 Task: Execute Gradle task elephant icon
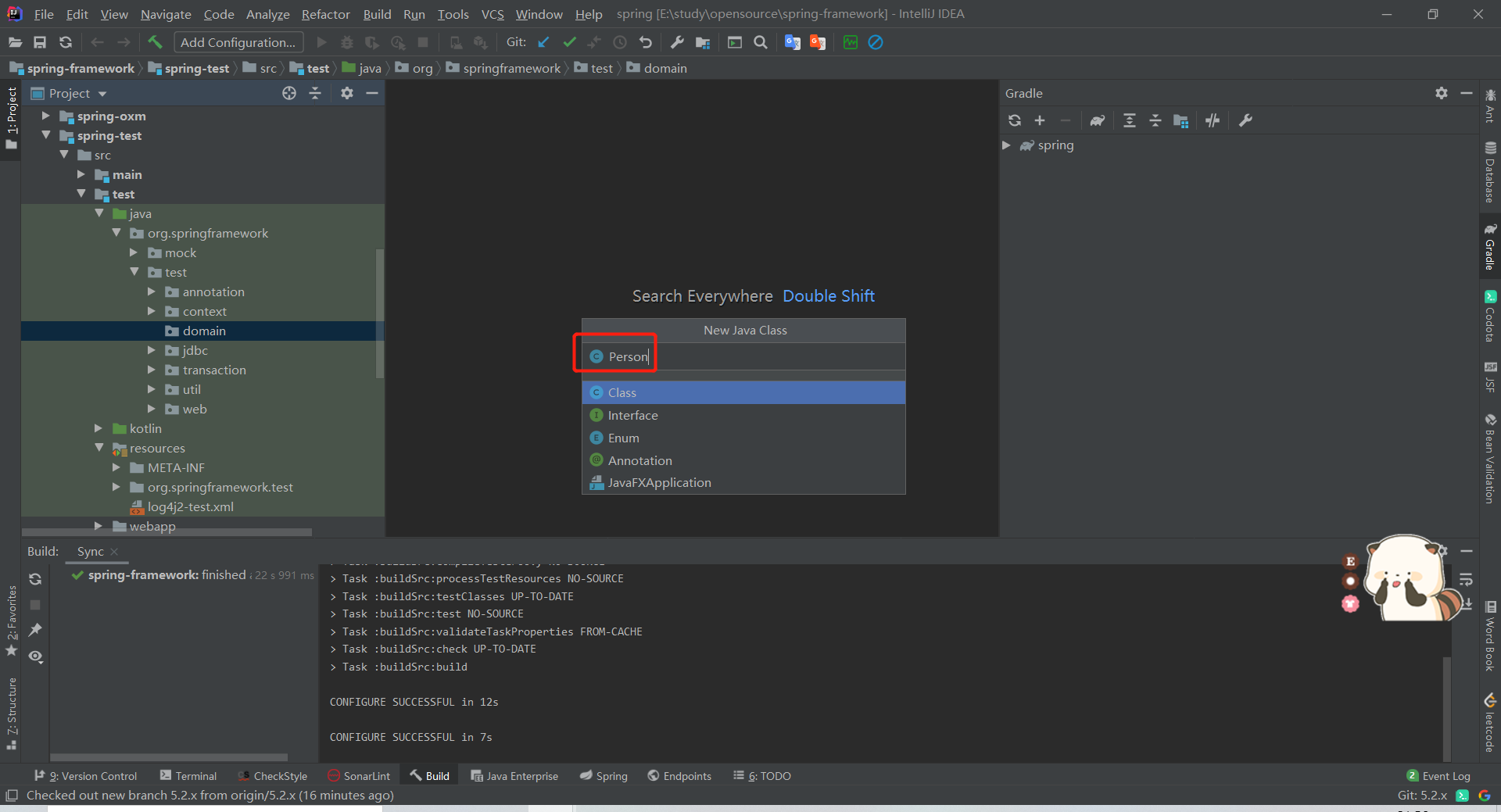click(1098, 120)
